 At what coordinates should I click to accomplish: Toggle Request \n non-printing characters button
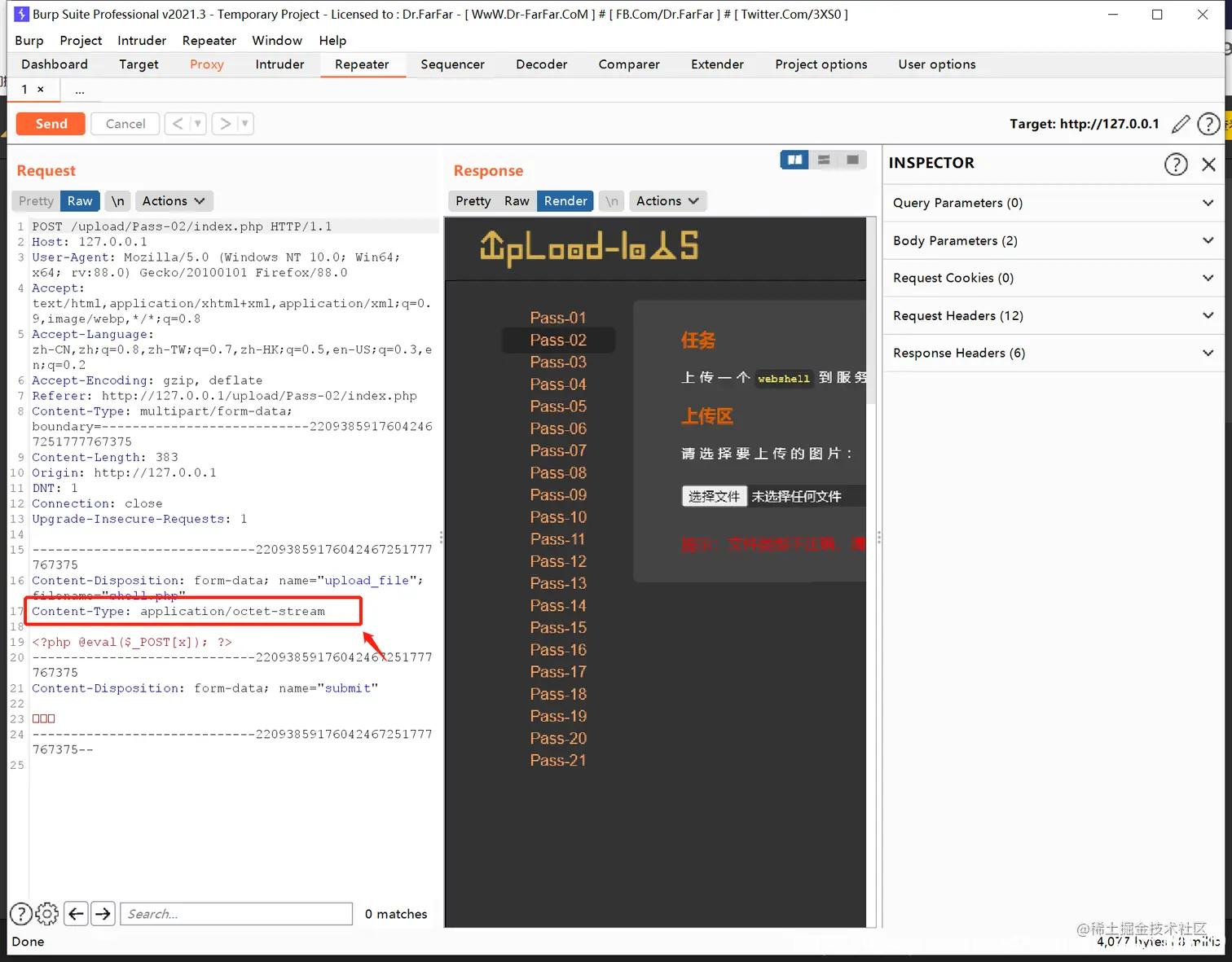click(118, 201)
